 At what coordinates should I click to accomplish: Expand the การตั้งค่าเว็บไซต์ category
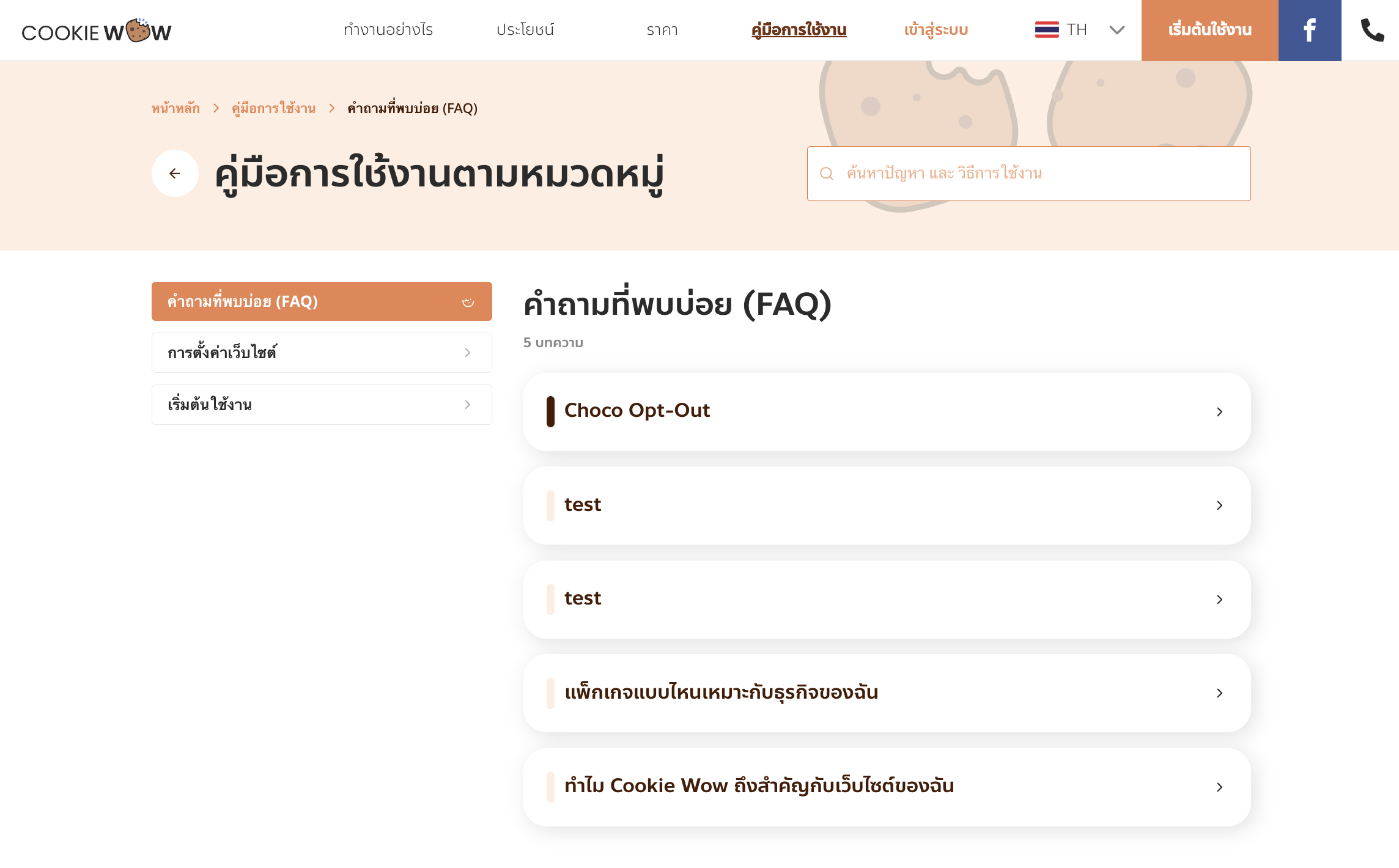pos(322,353)
